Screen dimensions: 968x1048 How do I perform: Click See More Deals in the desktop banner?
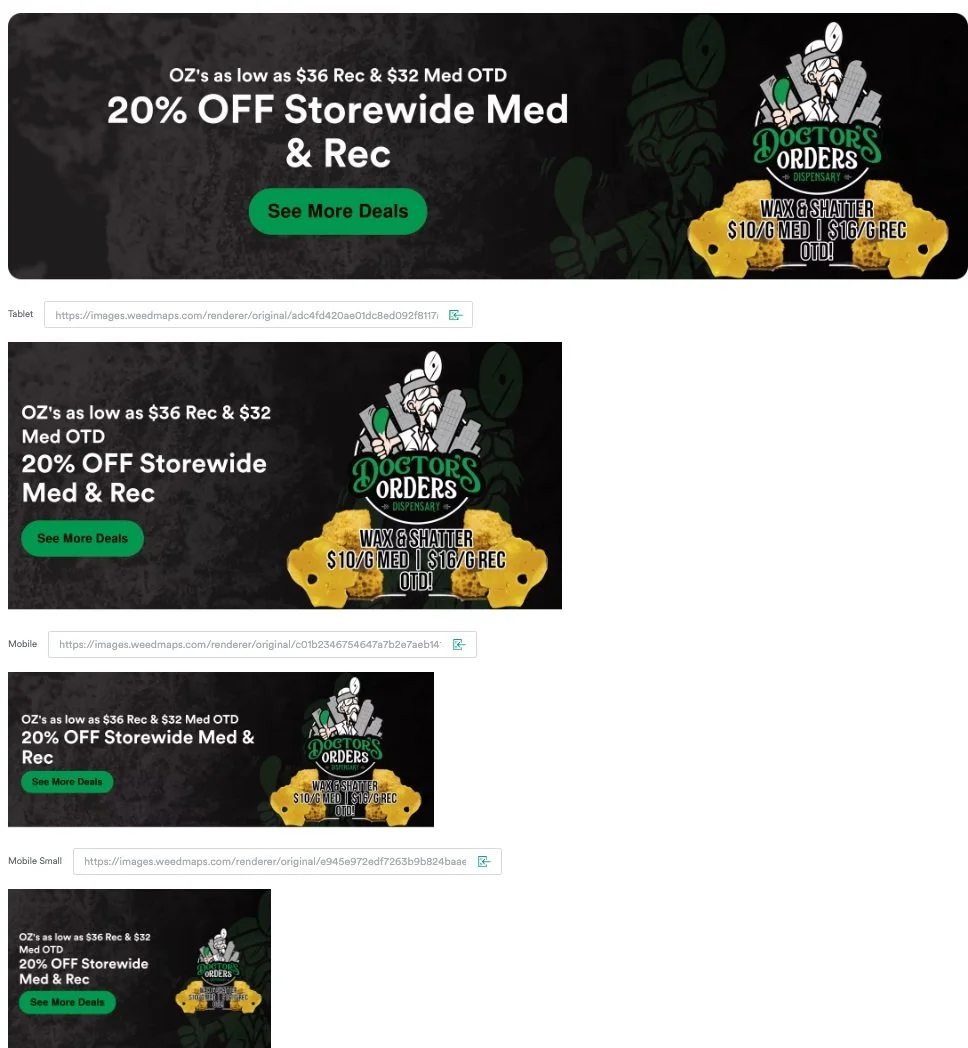(338, 211)
